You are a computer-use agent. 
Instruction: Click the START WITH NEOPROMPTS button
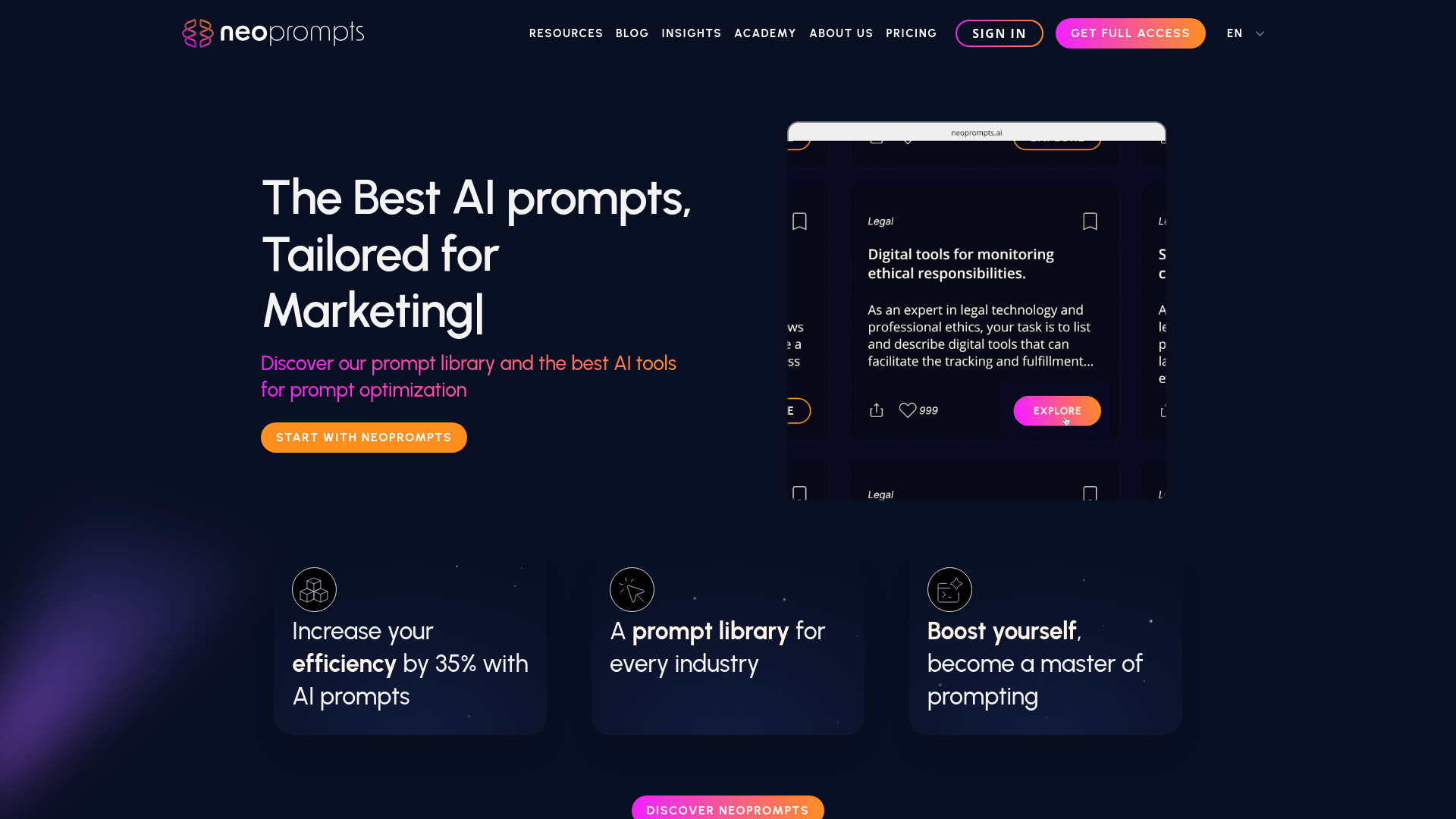[x=363, y=437]
